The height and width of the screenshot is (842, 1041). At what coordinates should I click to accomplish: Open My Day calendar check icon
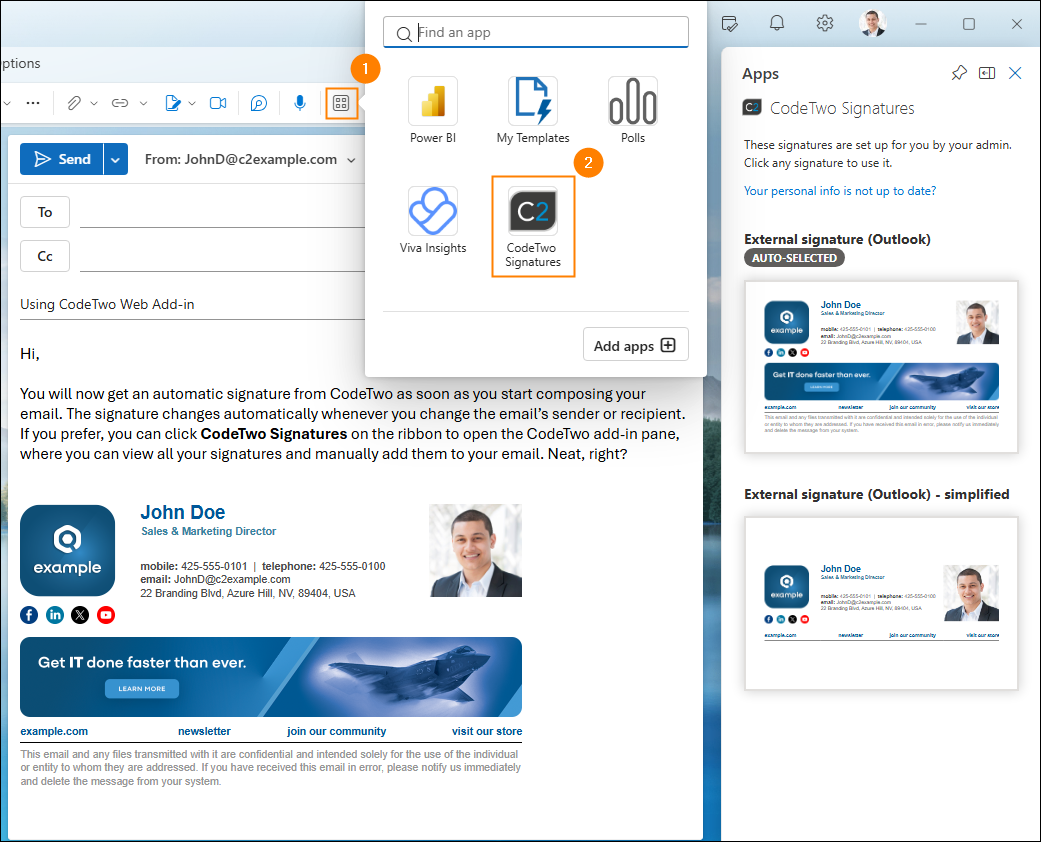pos(729,24)
